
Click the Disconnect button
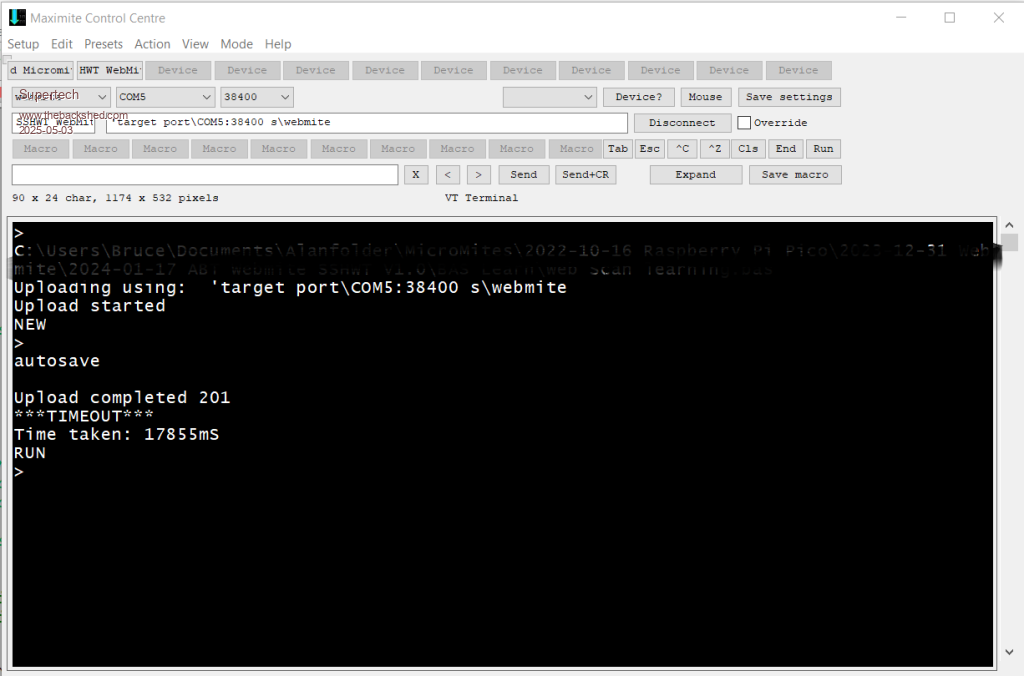coord(682,123)
